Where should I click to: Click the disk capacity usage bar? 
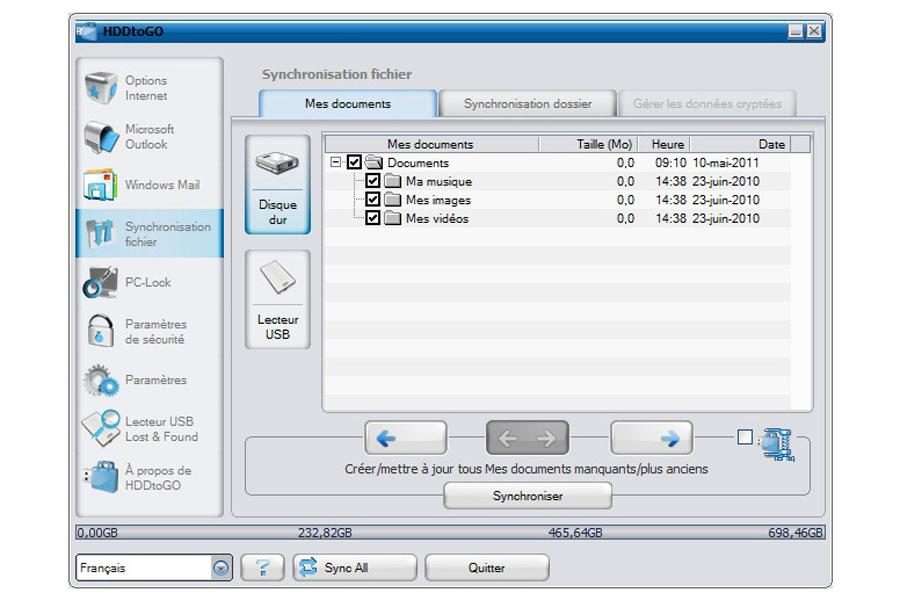tap(451, 532)
